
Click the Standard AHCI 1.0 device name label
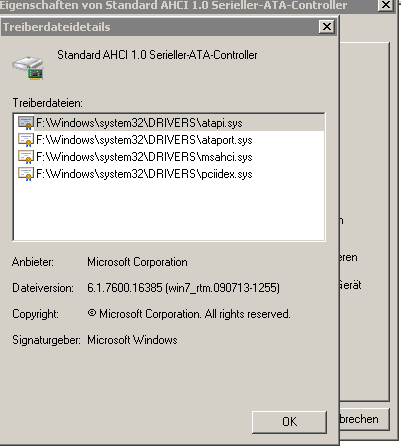point(157,55)
